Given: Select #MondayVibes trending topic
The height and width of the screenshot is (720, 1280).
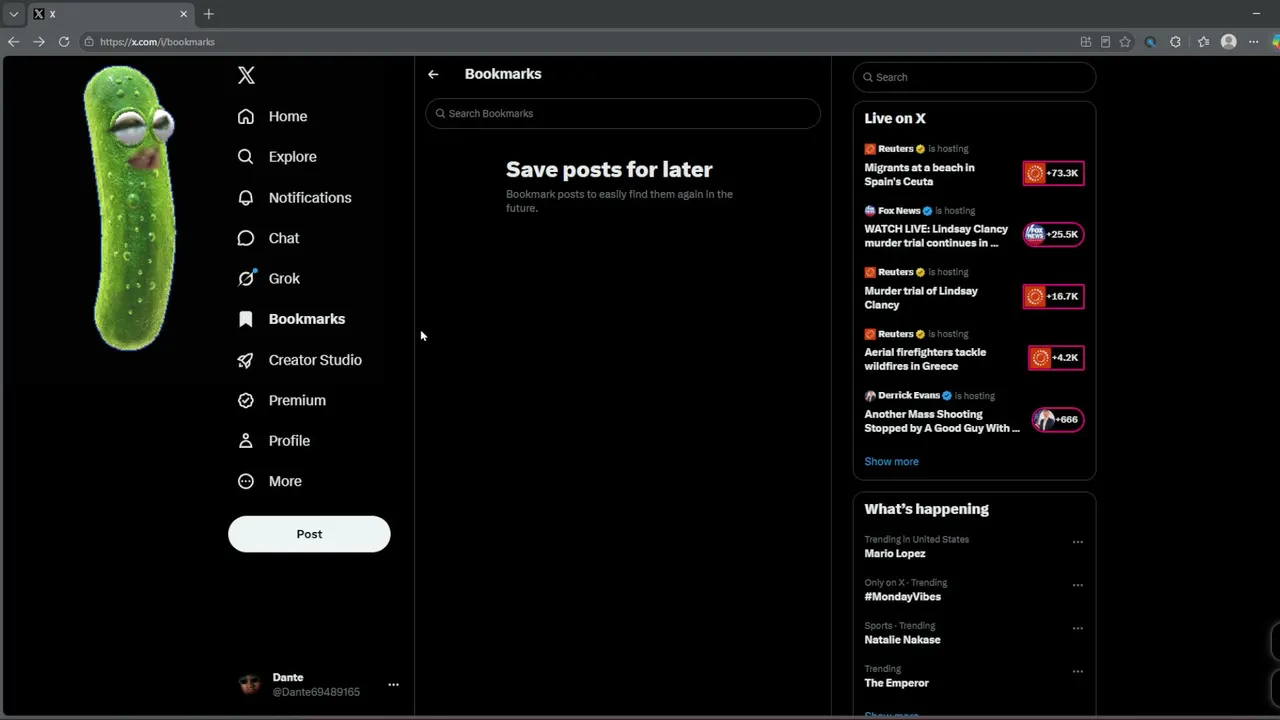Looking at the screenshot, I should 903,597.
